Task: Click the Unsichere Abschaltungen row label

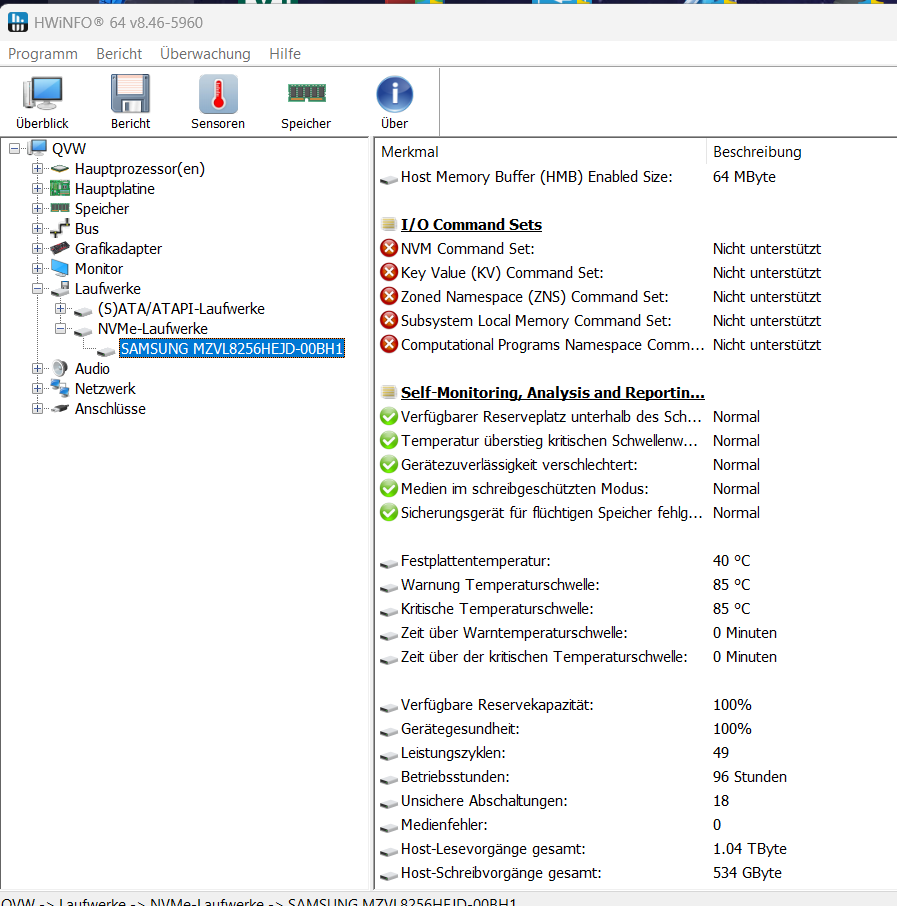Action: 484,801
